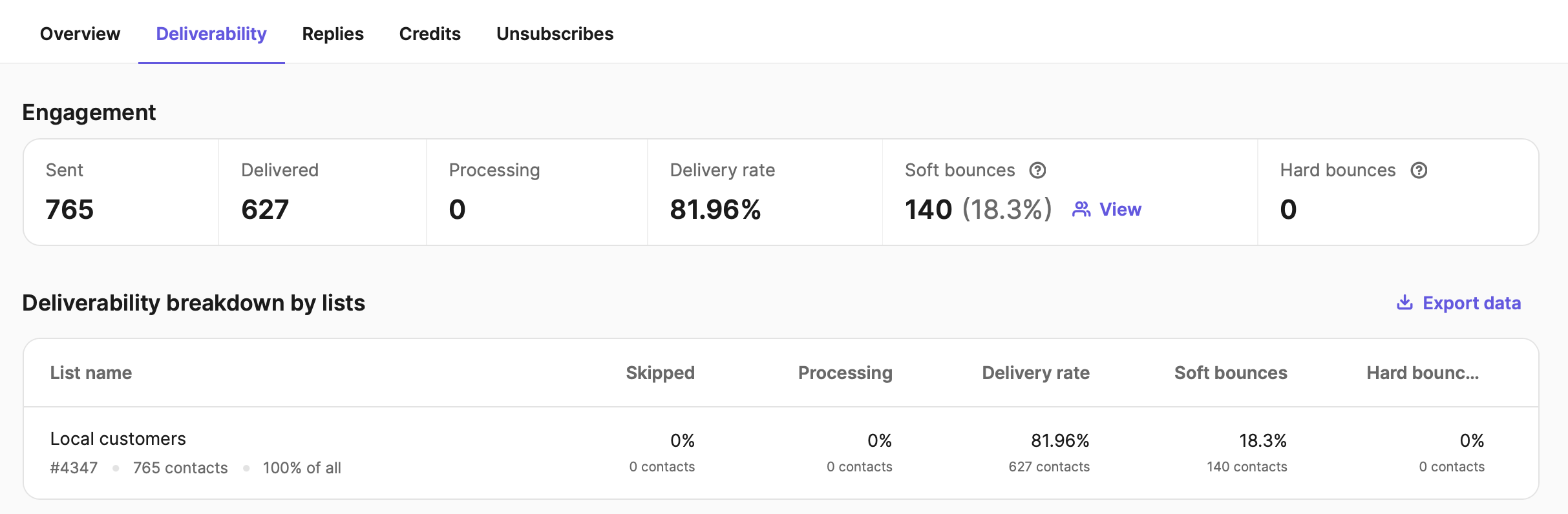The image size is (1568, 514).
Task: Open the Unsubscribes tab
Action: 555,34
